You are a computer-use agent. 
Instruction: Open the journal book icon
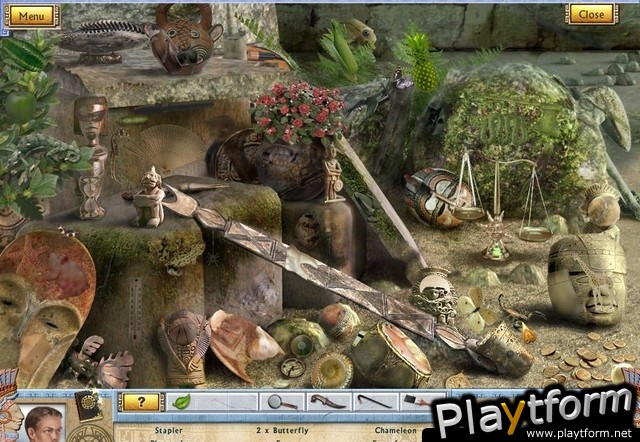(87, 405)
